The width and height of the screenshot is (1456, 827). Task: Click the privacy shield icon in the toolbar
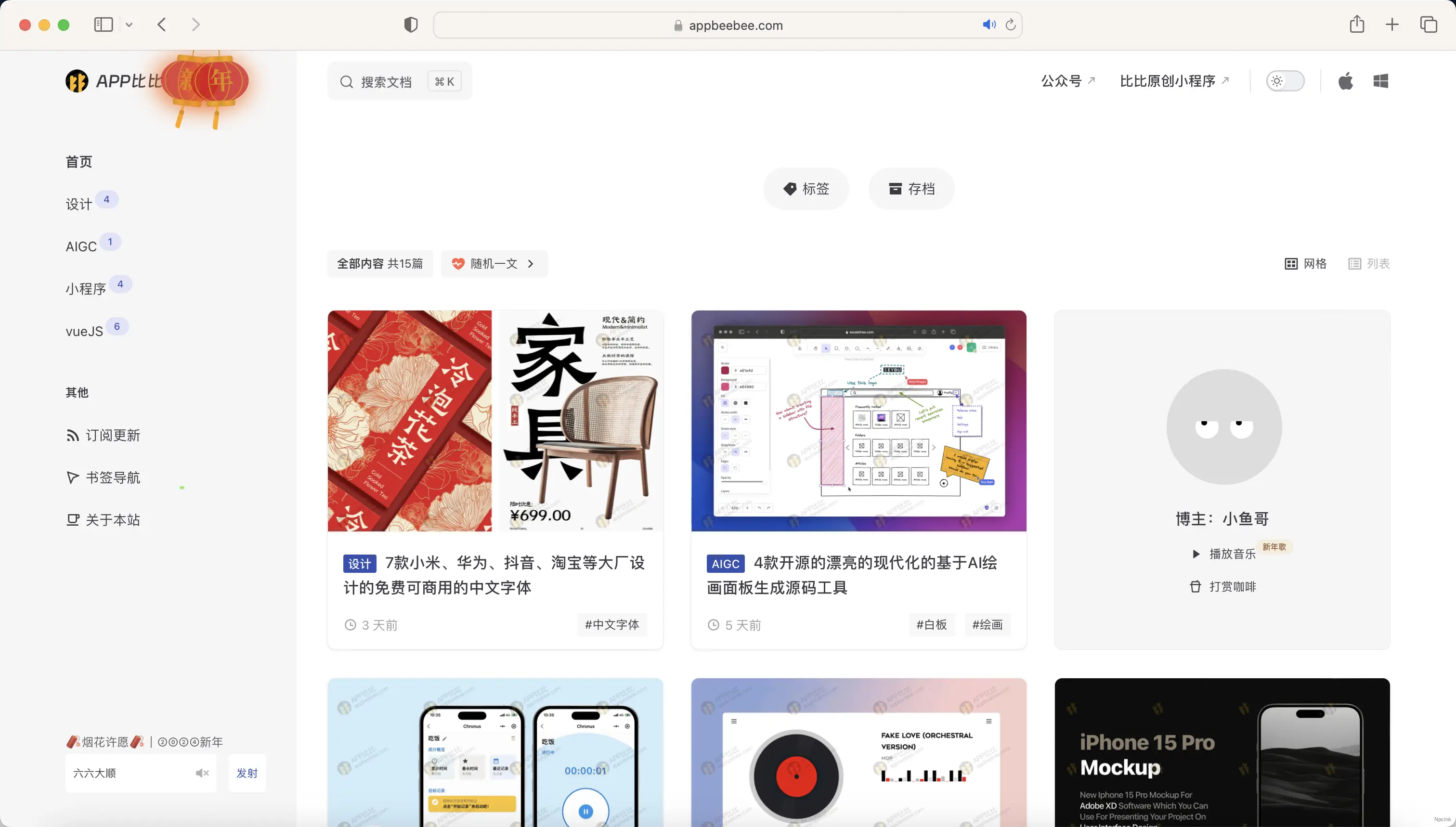coord(411,25)
